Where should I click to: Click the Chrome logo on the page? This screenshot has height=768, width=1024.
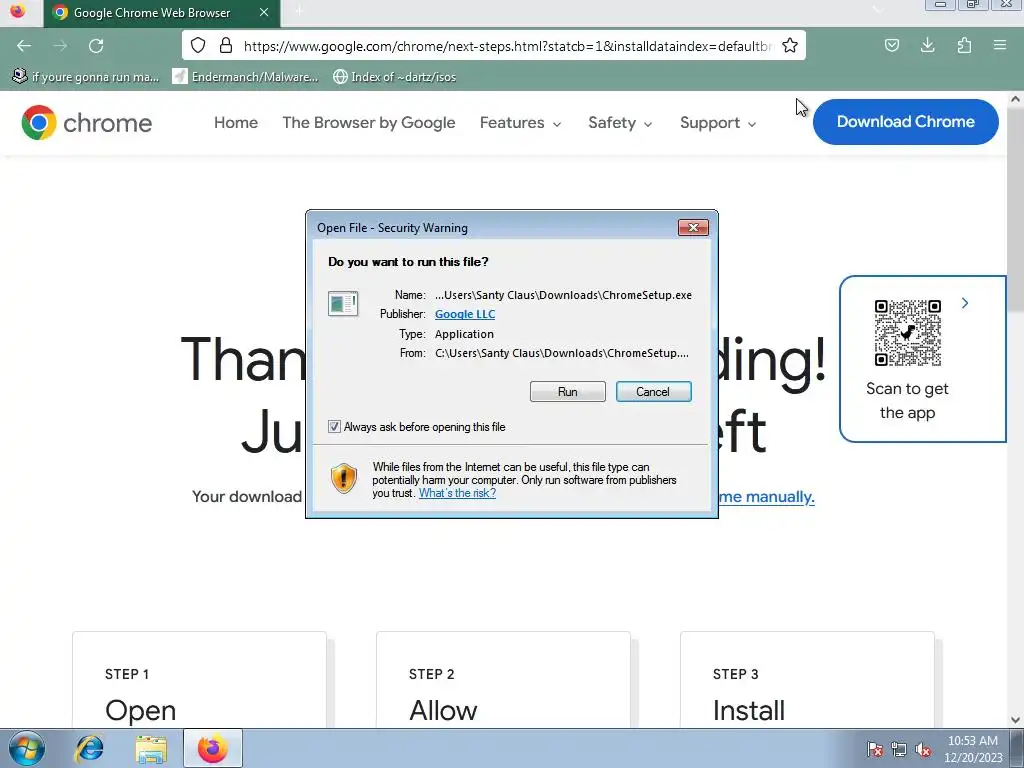point(86,123)
